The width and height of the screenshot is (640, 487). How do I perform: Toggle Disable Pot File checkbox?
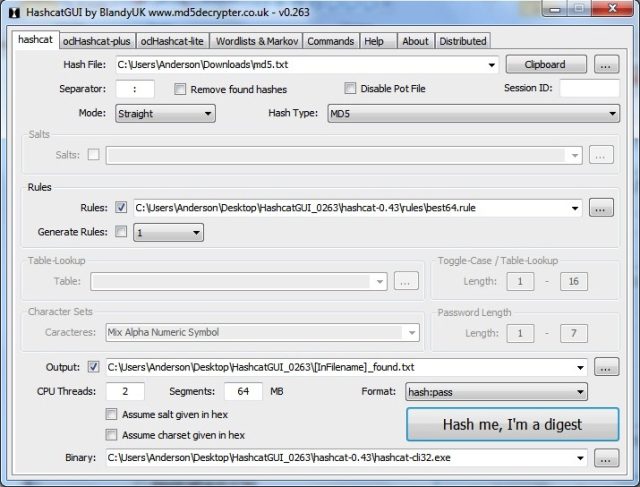351,89
